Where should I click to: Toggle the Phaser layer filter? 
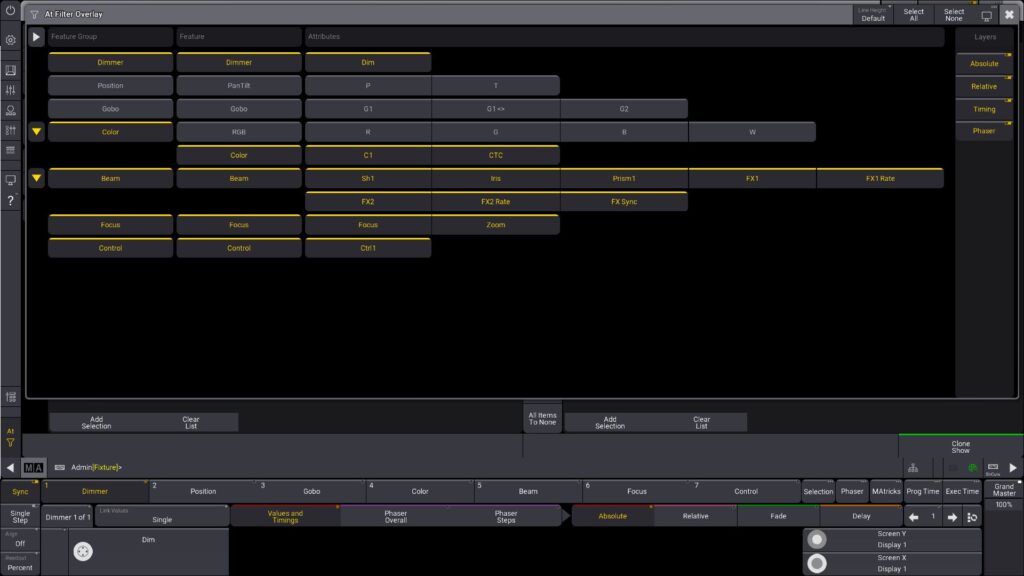click(984, 131)
